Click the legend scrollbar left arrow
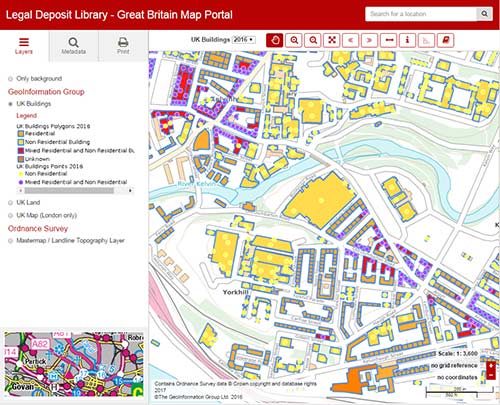This screenshot has height=405, width=500. [x=21, y=191]
